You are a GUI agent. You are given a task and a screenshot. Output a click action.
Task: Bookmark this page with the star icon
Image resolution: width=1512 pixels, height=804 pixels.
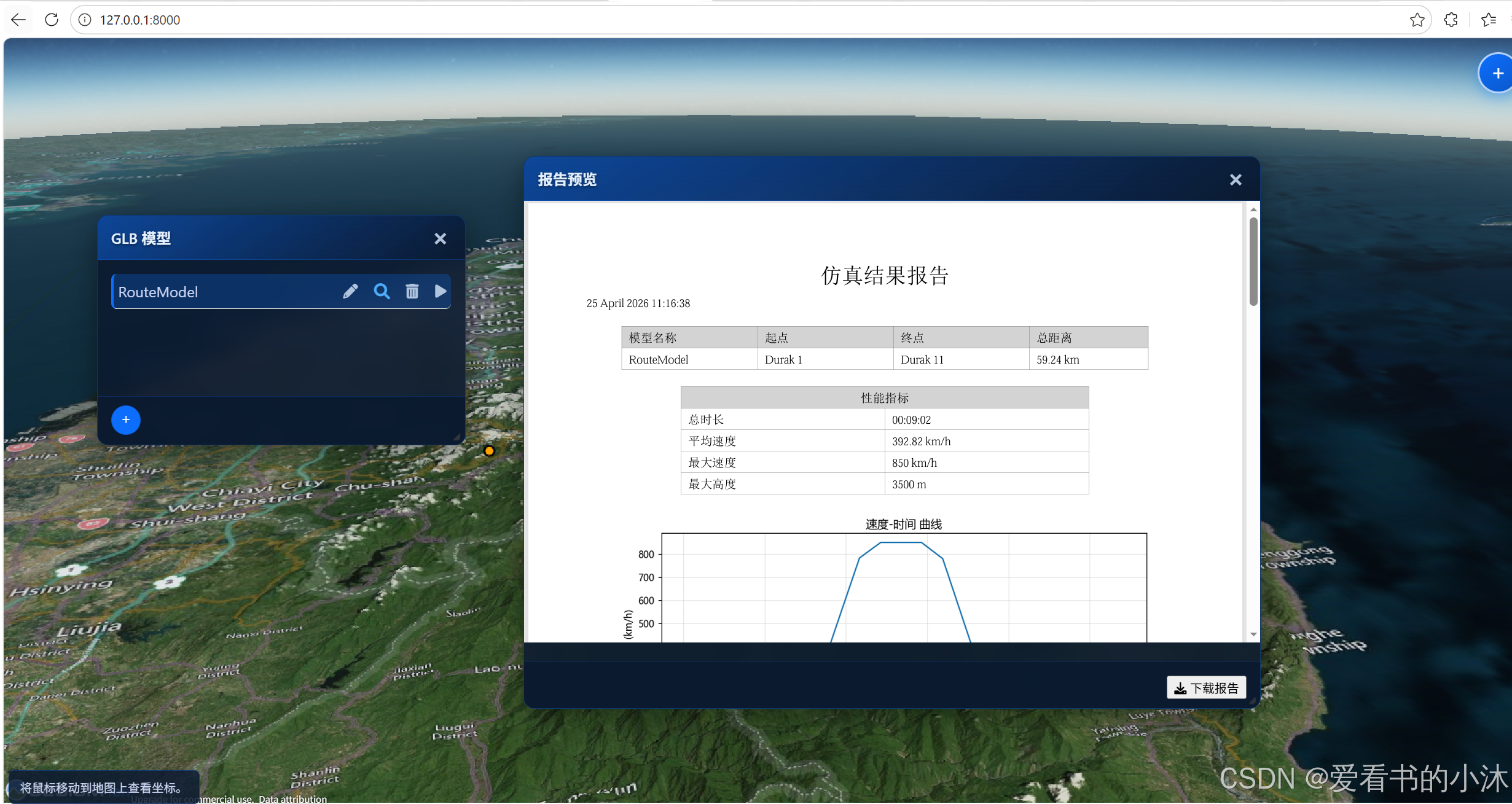pos(1417,20)
